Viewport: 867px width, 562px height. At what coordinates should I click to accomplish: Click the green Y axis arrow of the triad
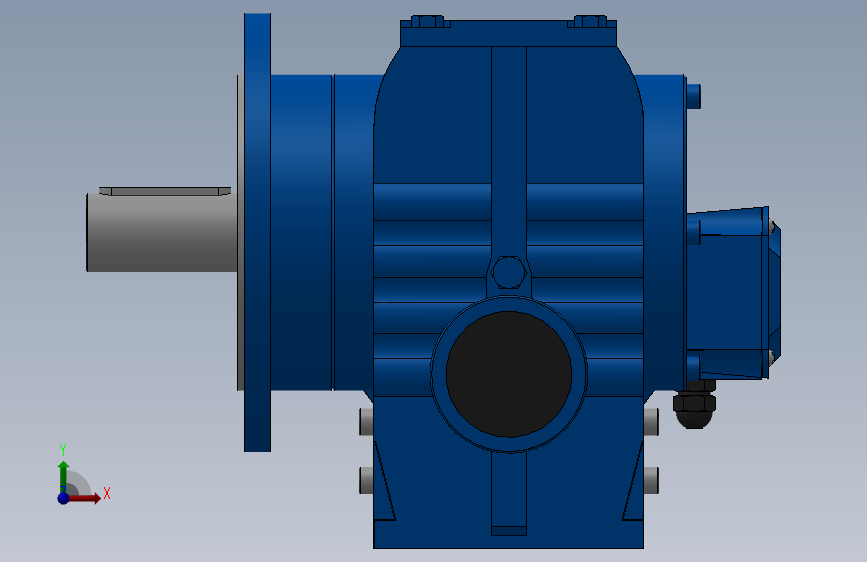pos(63,476)
